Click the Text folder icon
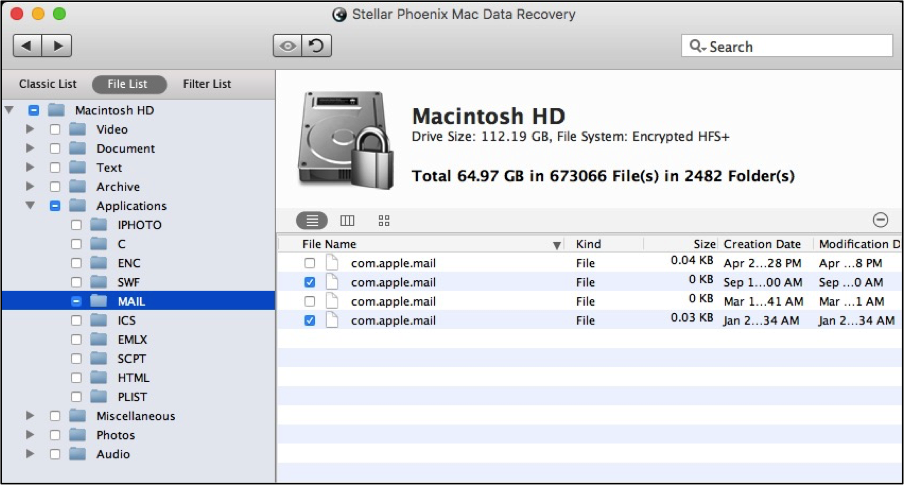904x485 pixels. pyautogui.click(x=77, y=167)
